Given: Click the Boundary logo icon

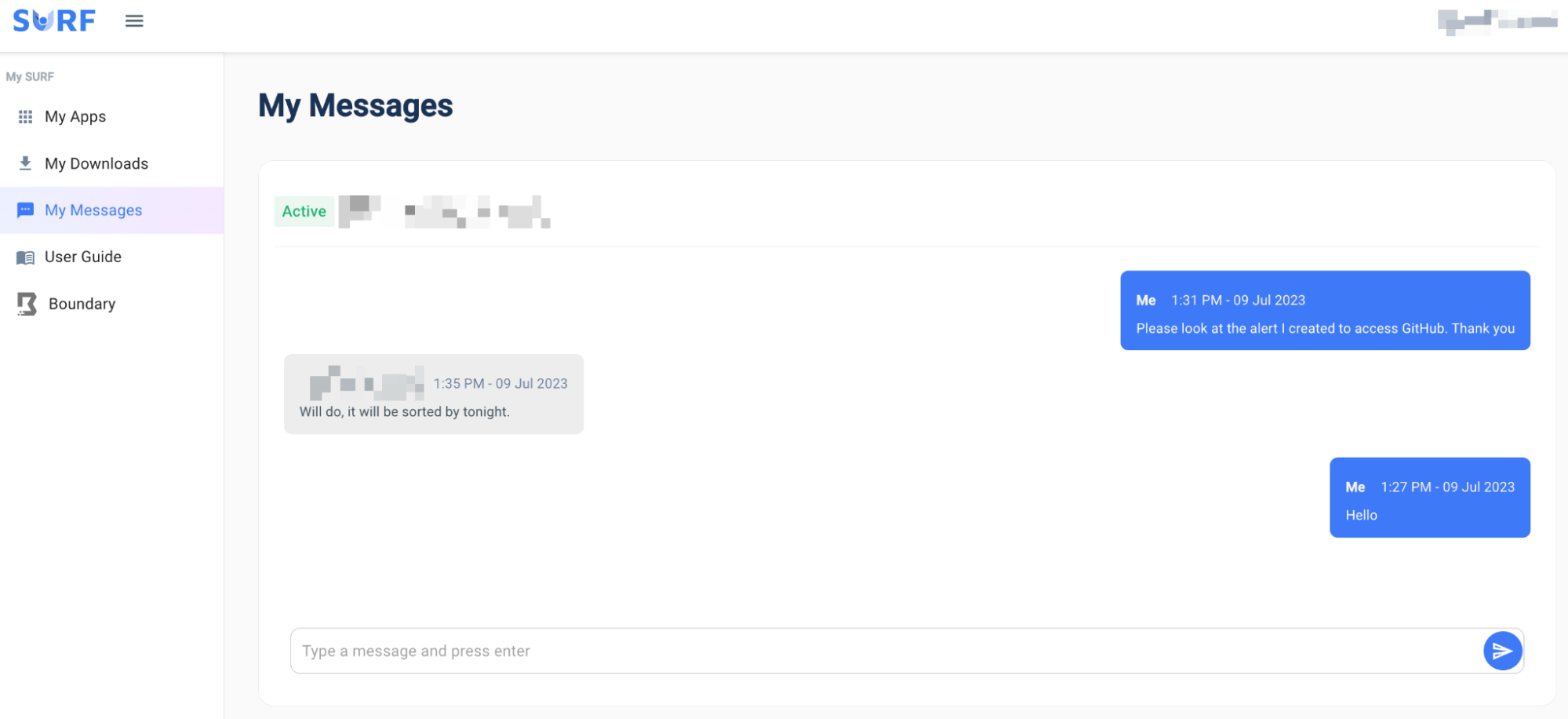Looking at the screenshot, I should pyautogui.click(x=27, y=304).
